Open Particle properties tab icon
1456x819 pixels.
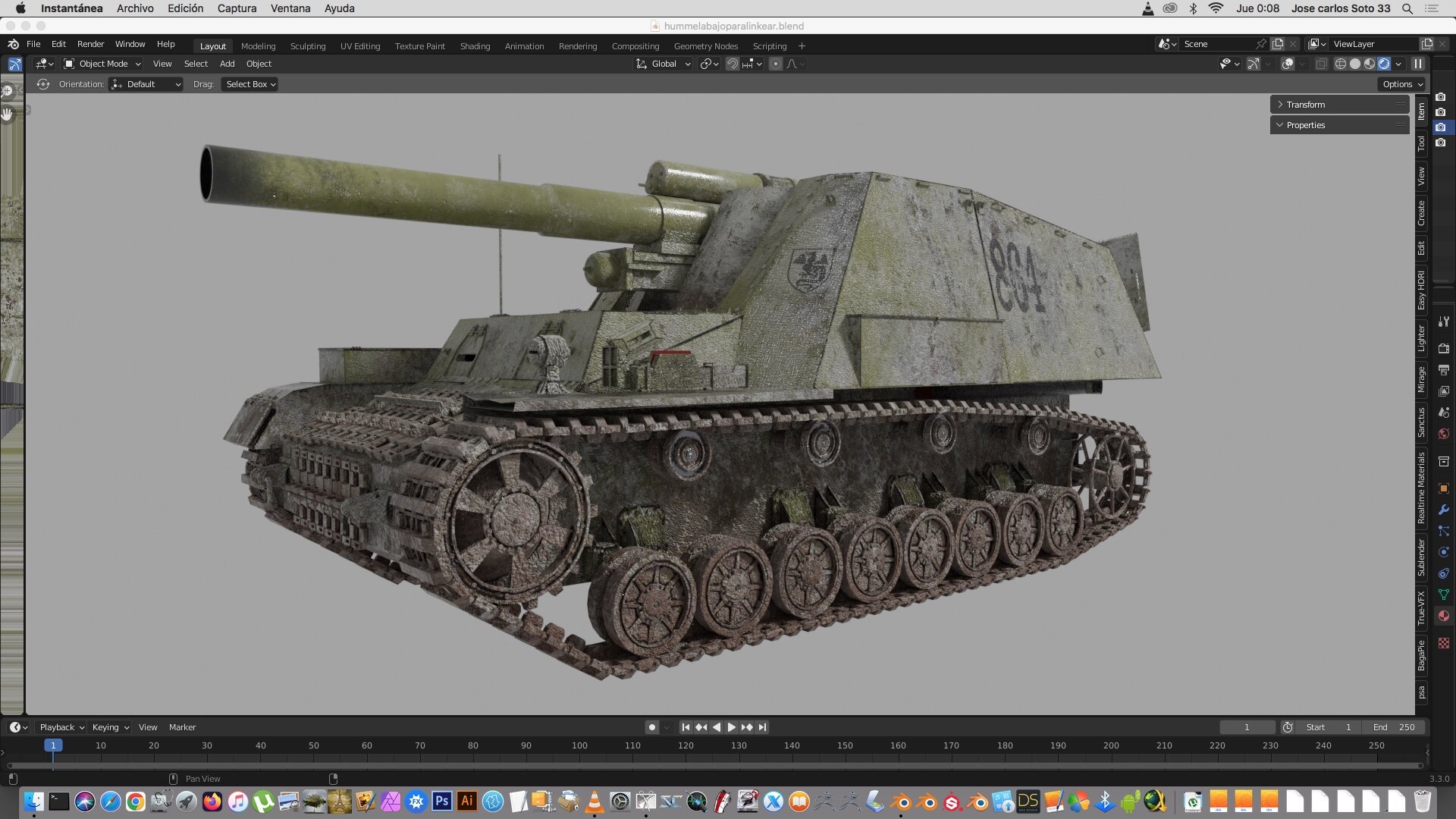tap(1444, 531)
